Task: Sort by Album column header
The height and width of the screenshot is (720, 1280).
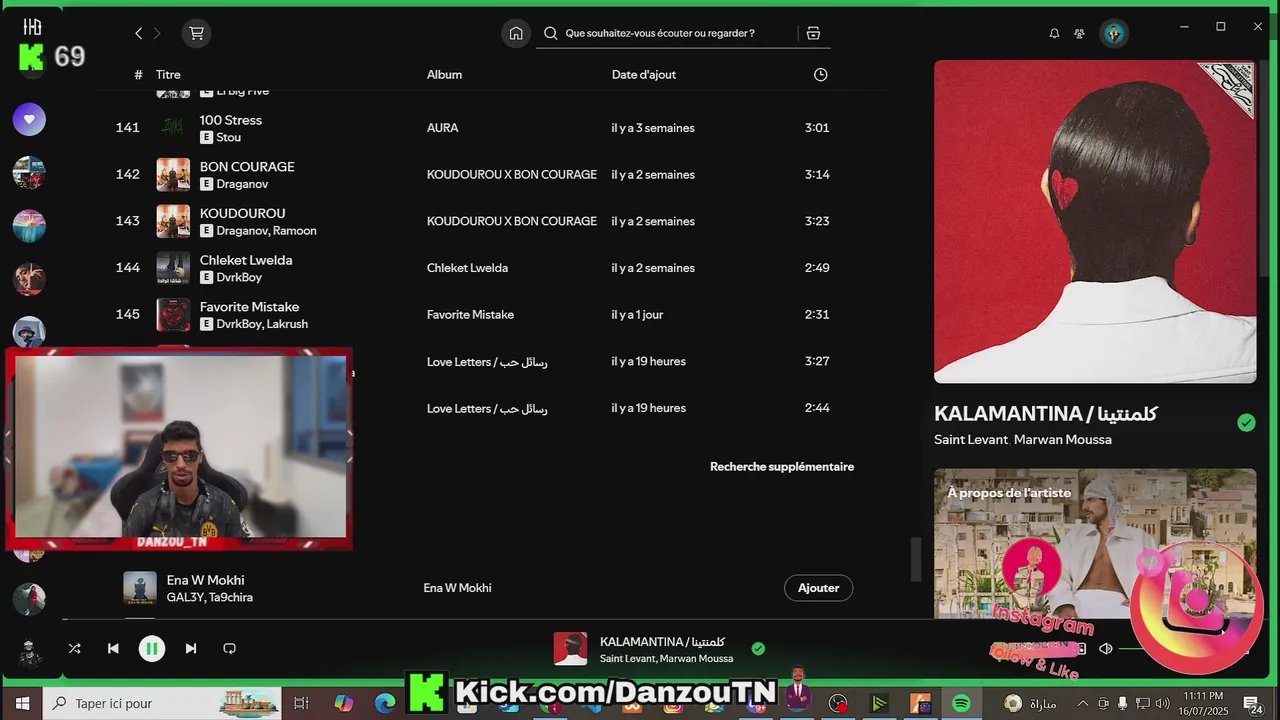Action: tap(444, 75)
